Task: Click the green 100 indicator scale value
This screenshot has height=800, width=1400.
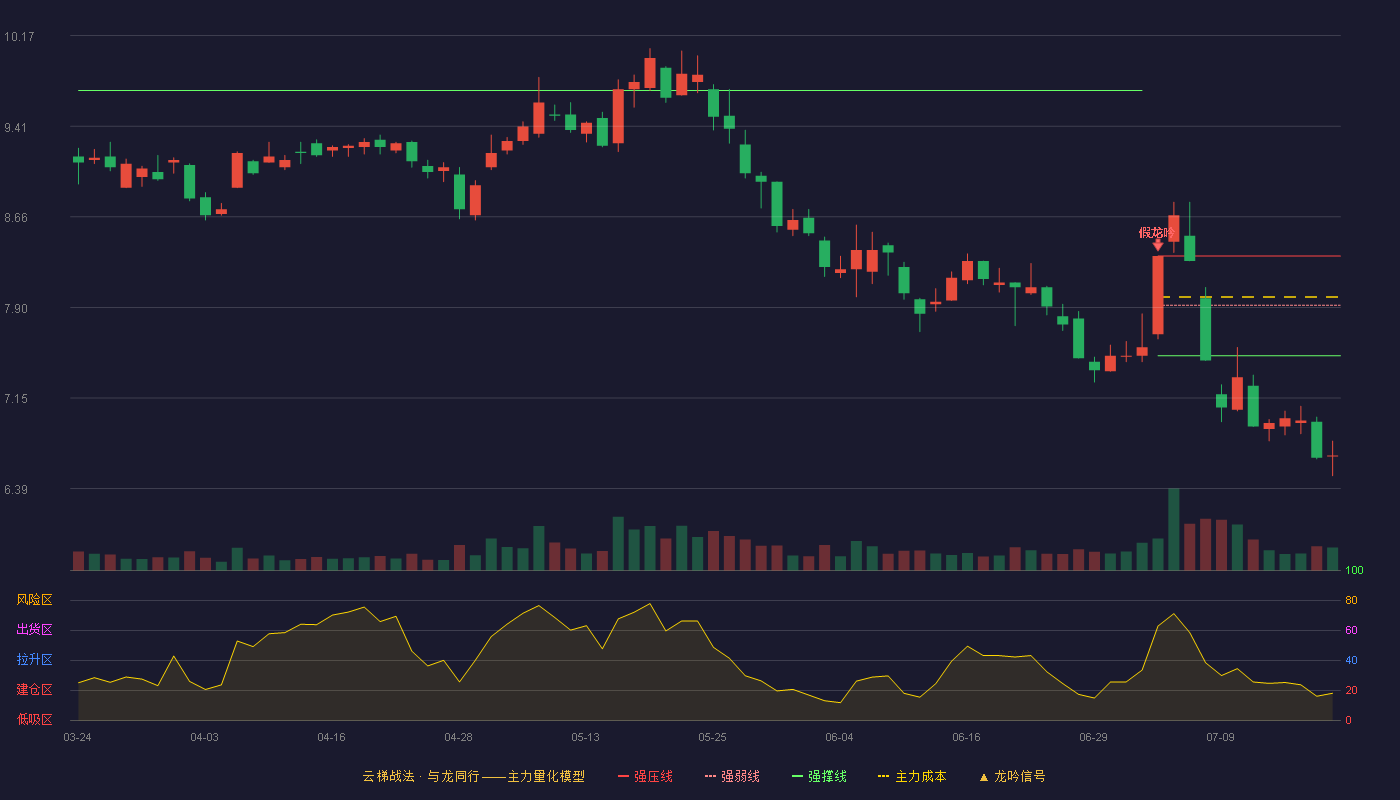Action: coord(1354,571)
